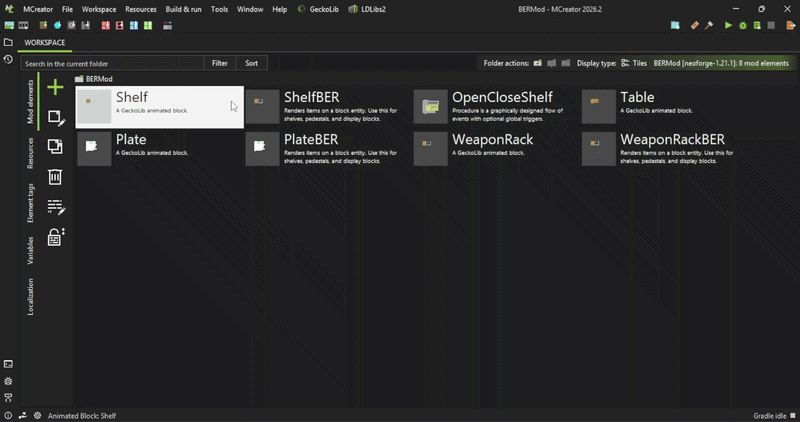
Task: Import block texture icon in toolbar
Action: pos(43,26)
